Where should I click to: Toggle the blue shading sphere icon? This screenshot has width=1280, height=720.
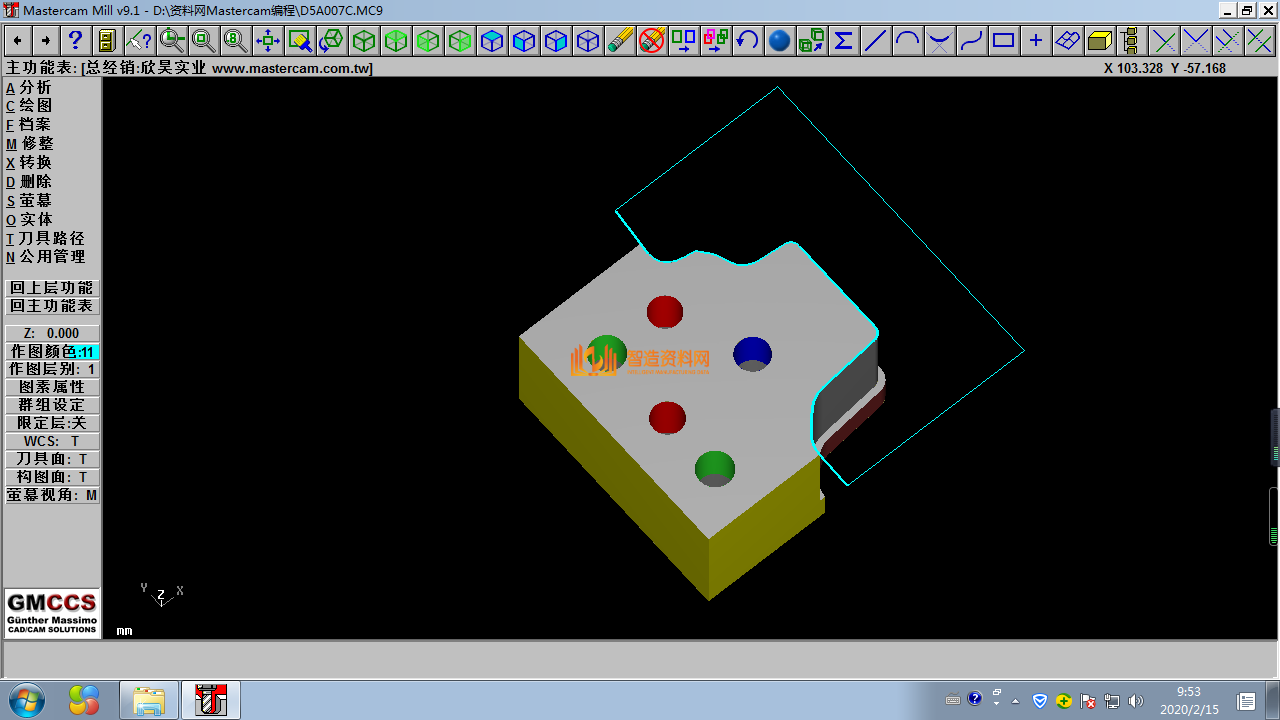[779, 41]
